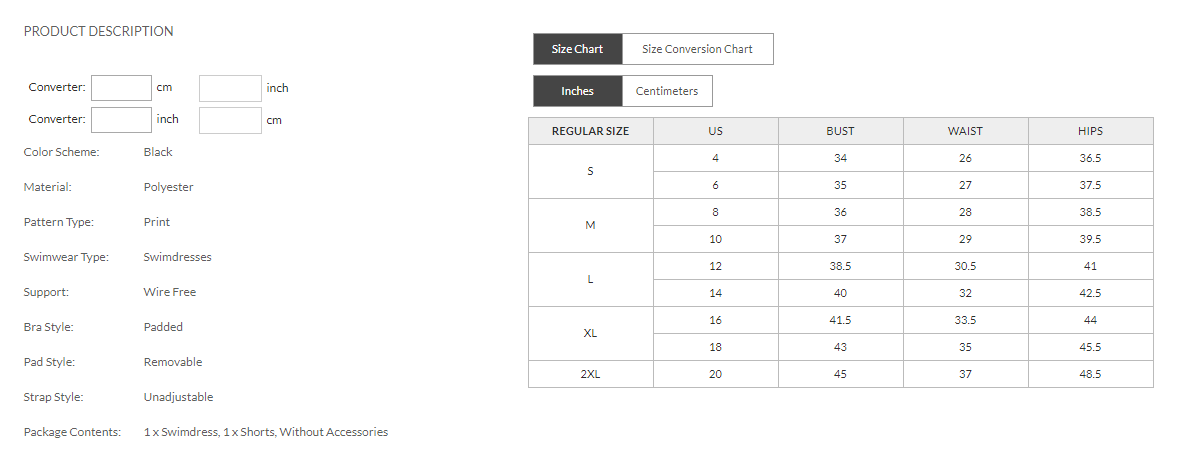The height and width of the screenshot is (465, 1189).
Task: Open the Size Conversion Chart tab
Action: click(697, 49)
